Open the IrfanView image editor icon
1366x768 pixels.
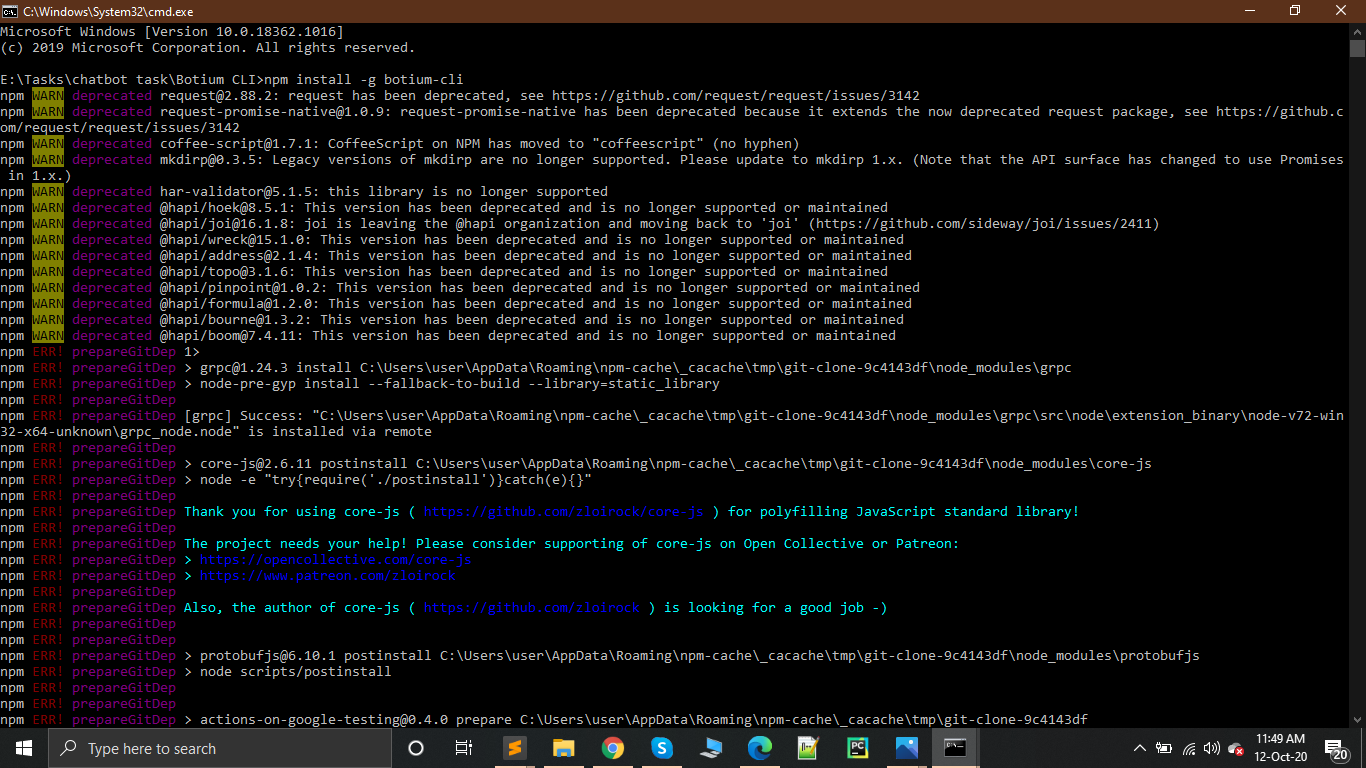point(807,747)
